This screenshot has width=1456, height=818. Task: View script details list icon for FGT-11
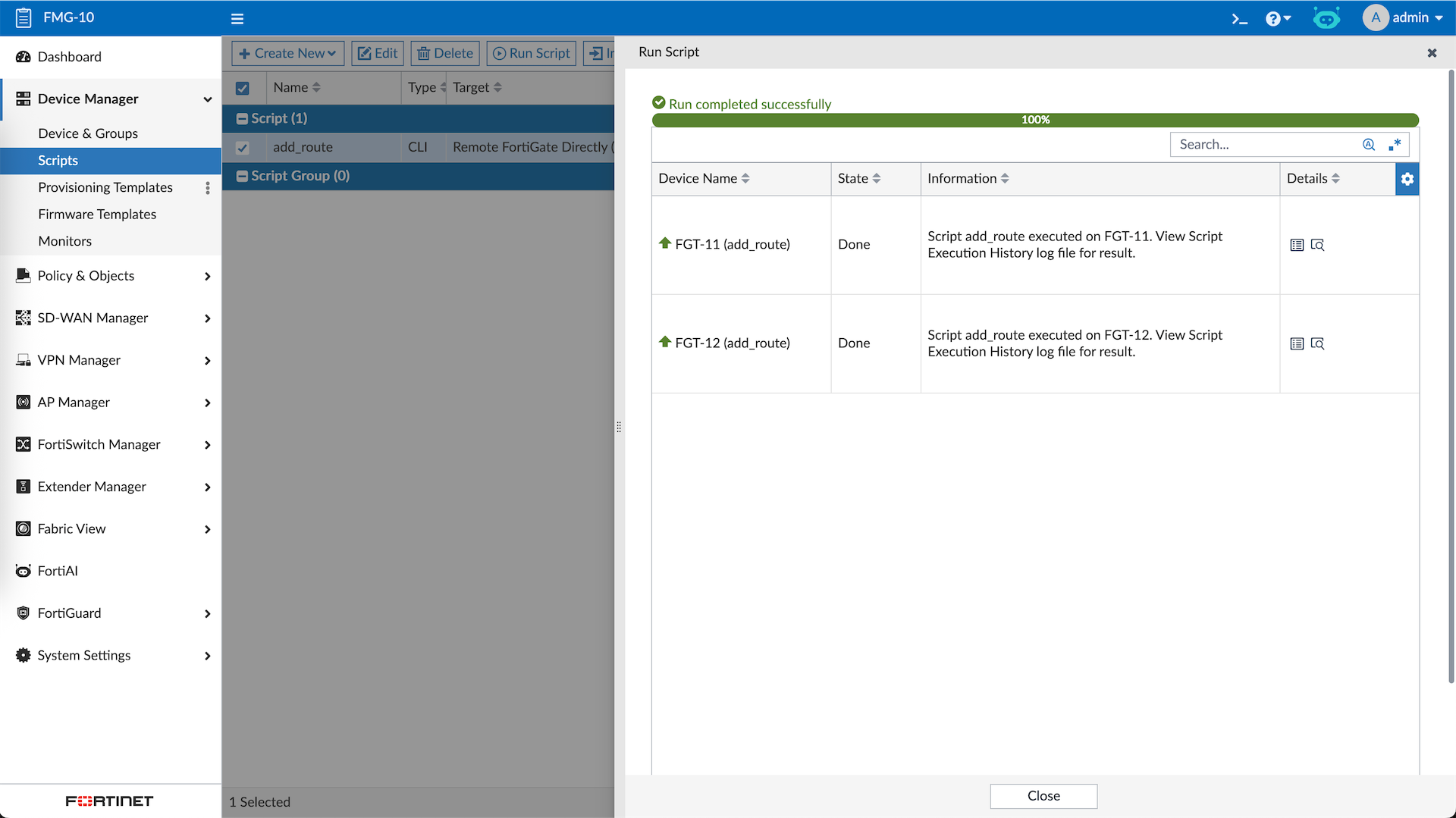[x=1297, y=245]
